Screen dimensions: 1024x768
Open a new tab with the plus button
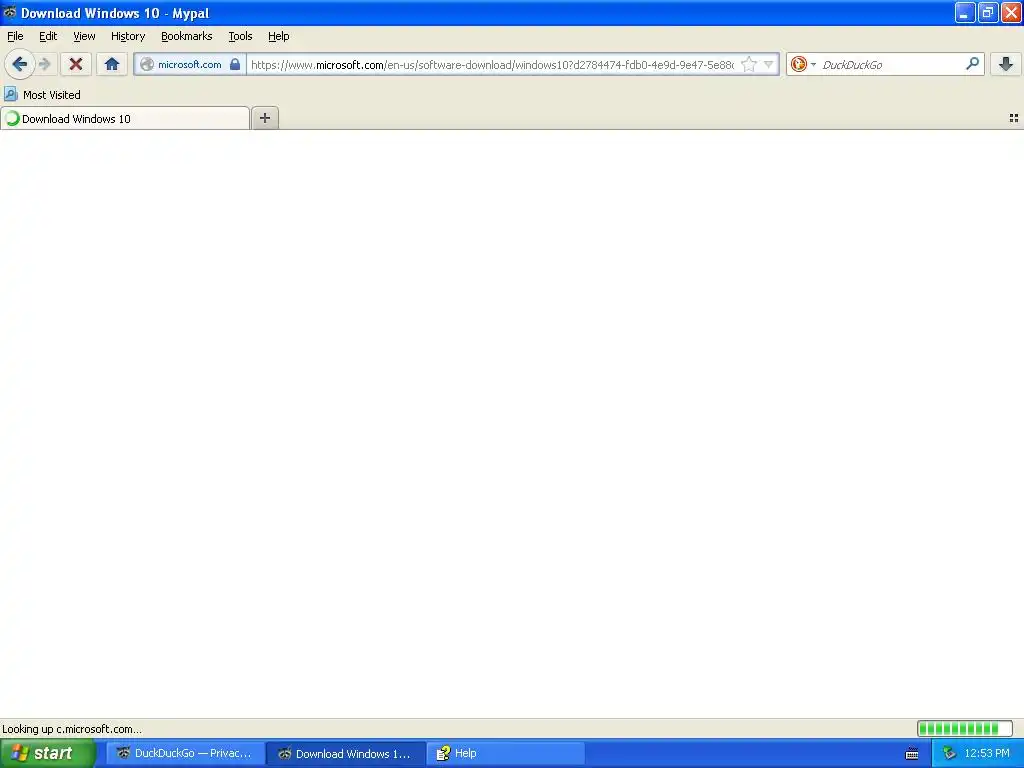(x=264, y=118)
